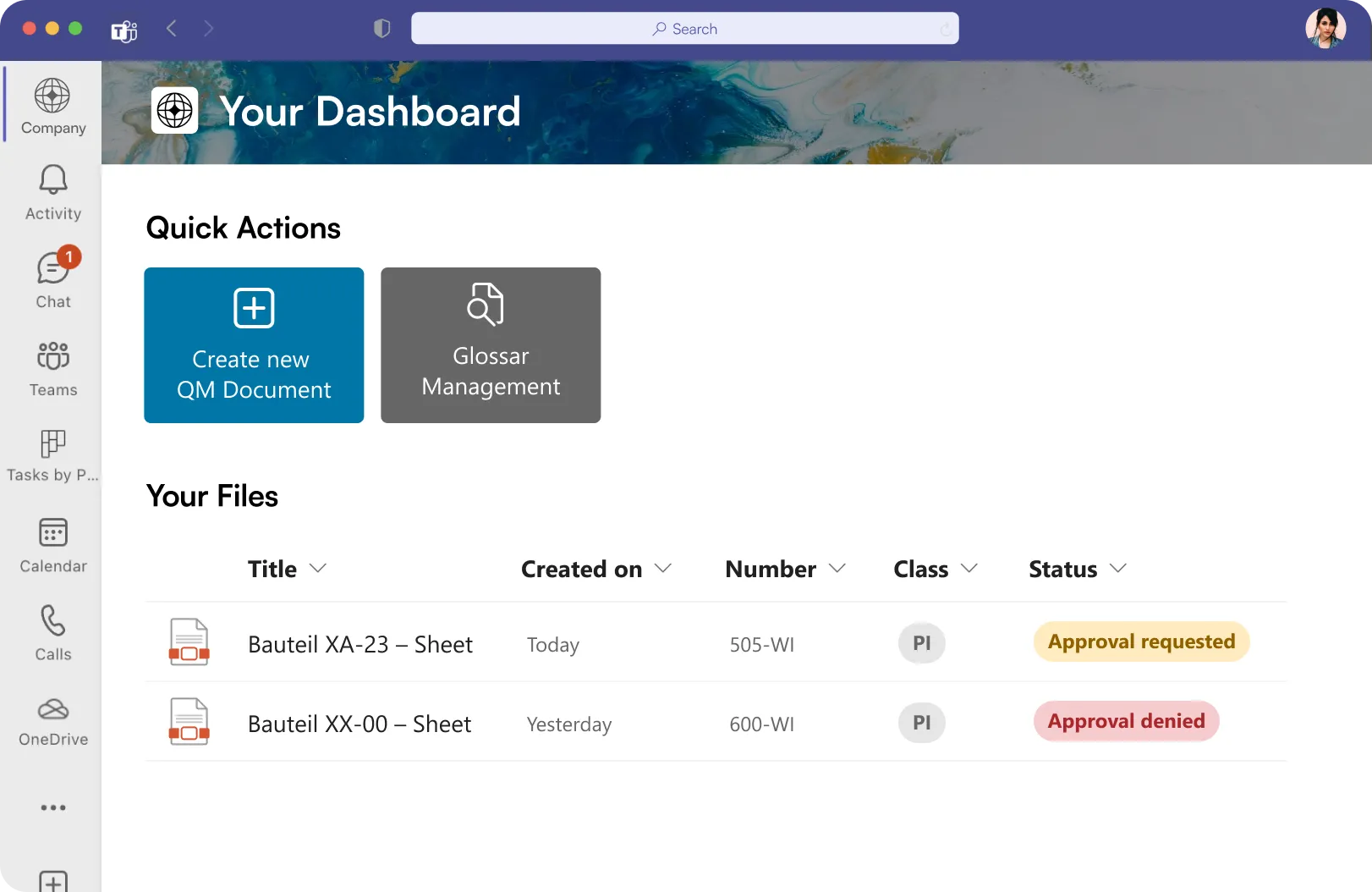Image resolution: width=1372 pixels, height=892 pixels.
Task: Click the Teams logo in the title bar
Action: 123,28
